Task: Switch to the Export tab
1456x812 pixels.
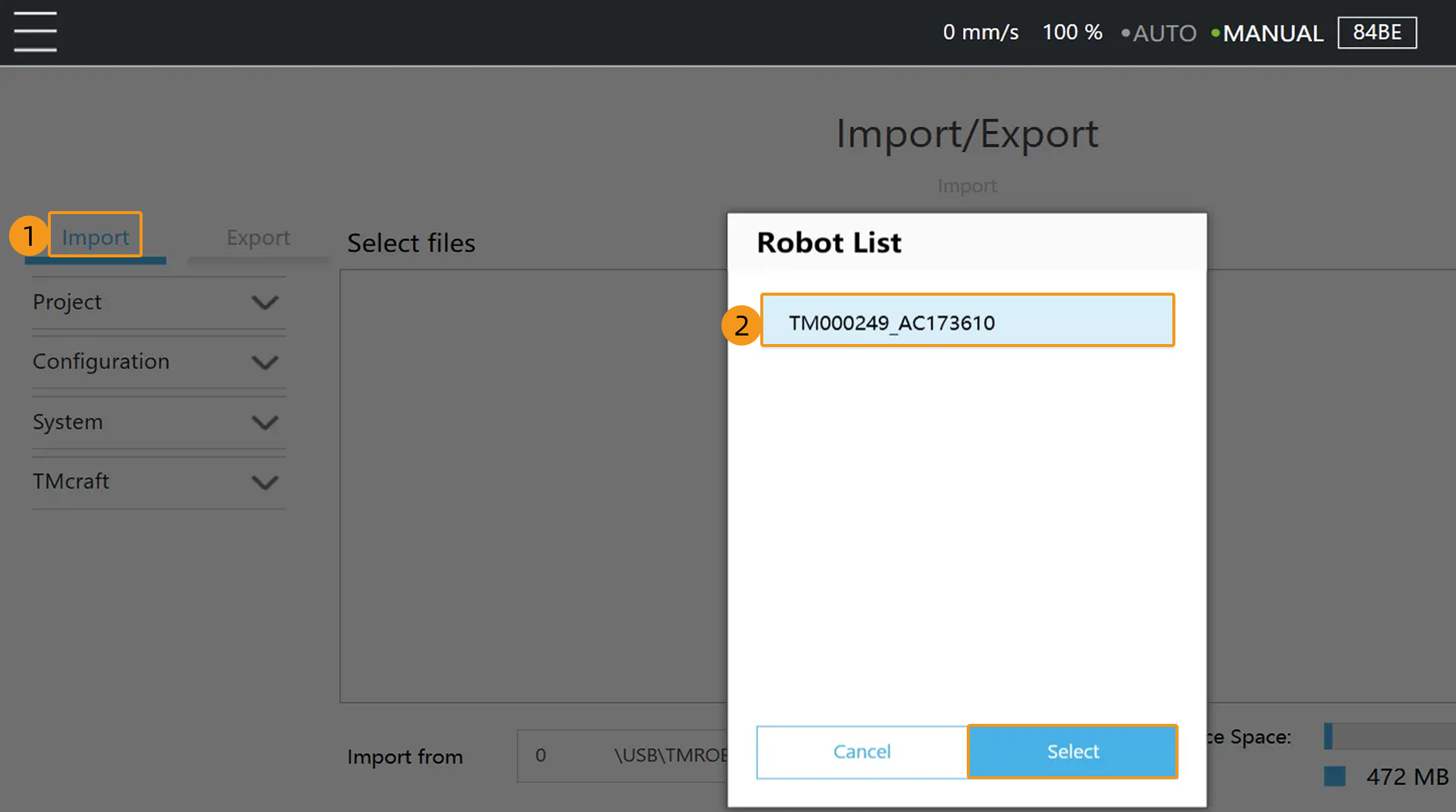Action: pos(258,237)
